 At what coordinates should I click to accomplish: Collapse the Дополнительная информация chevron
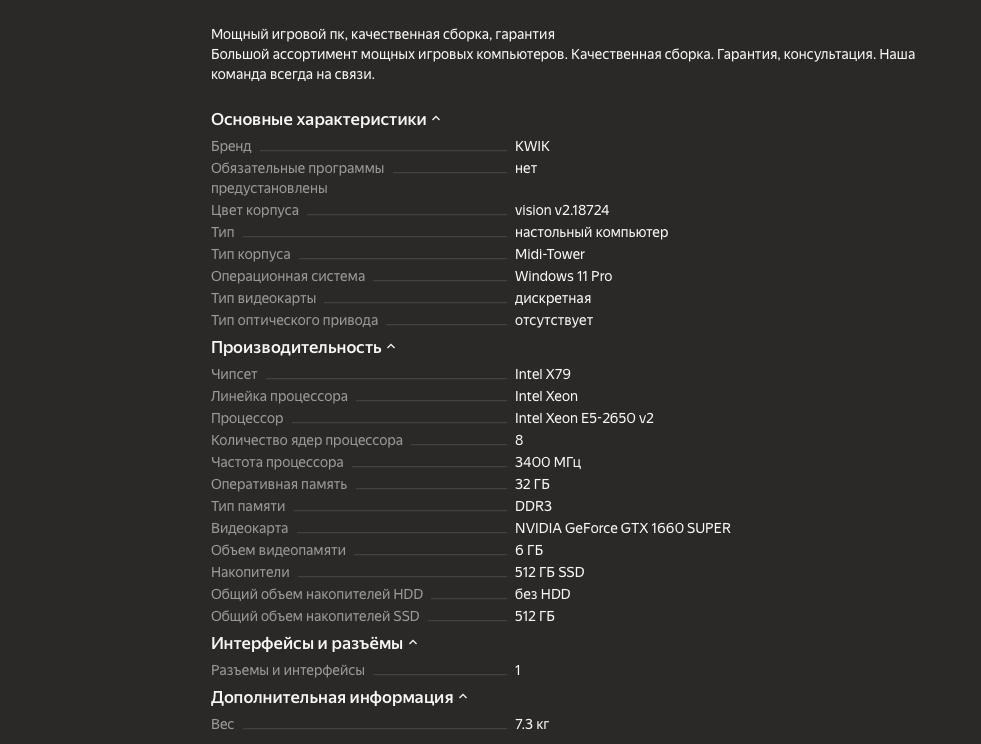(x=463, y=697)
